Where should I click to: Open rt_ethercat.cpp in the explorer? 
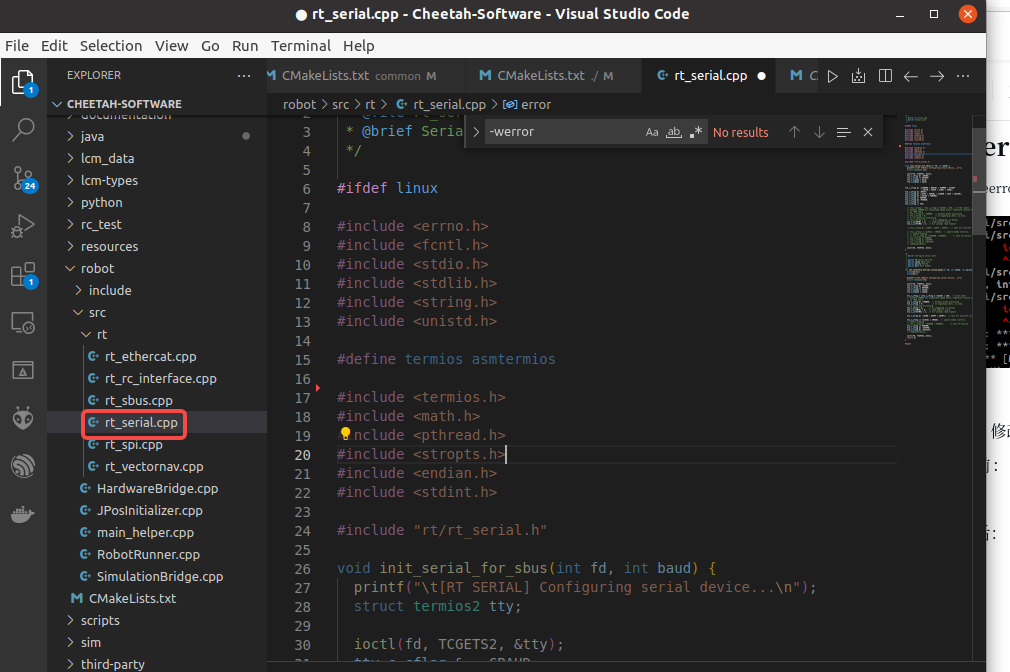150,356
